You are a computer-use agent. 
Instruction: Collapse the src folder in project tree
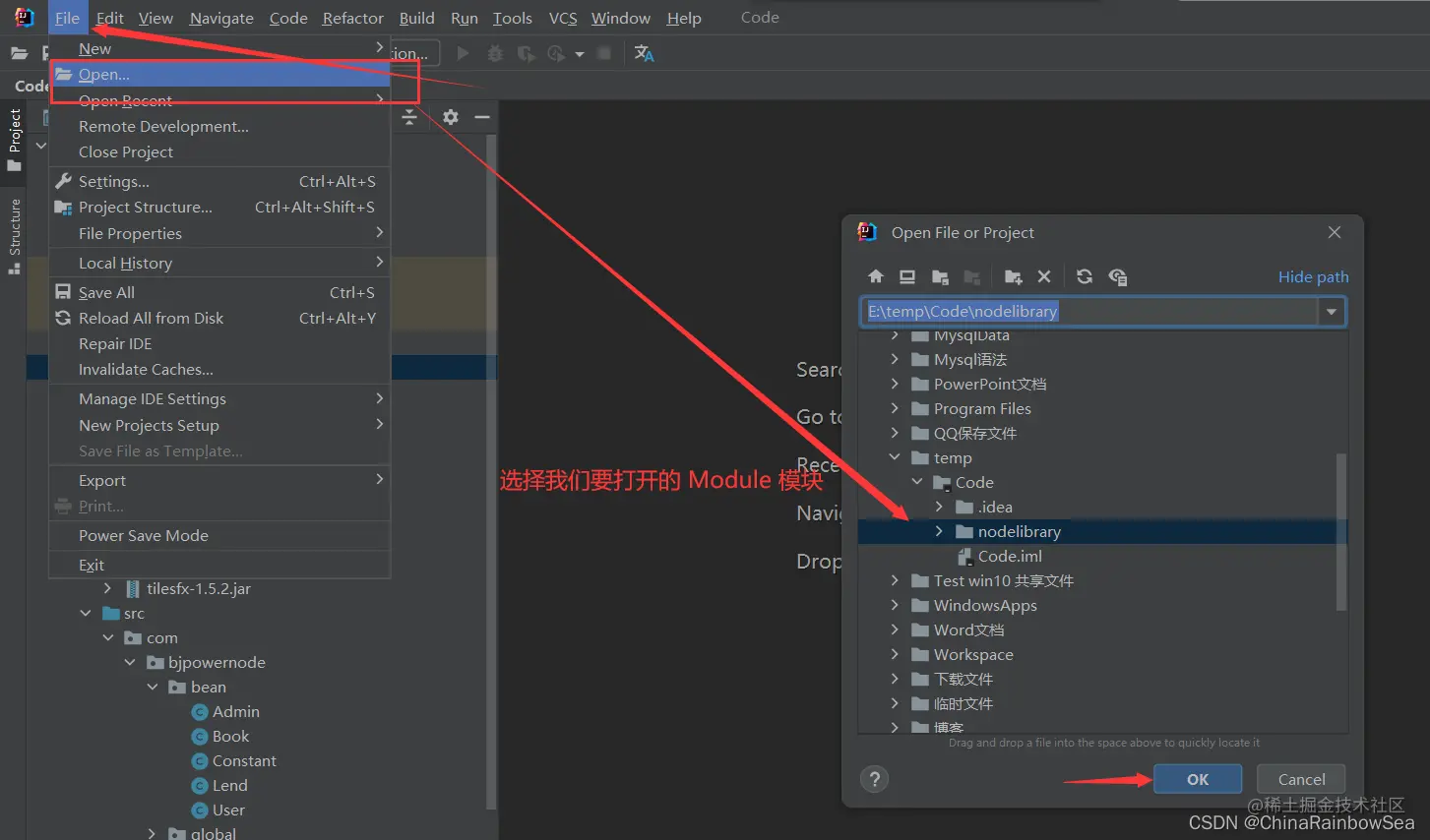tap(86, 613)
